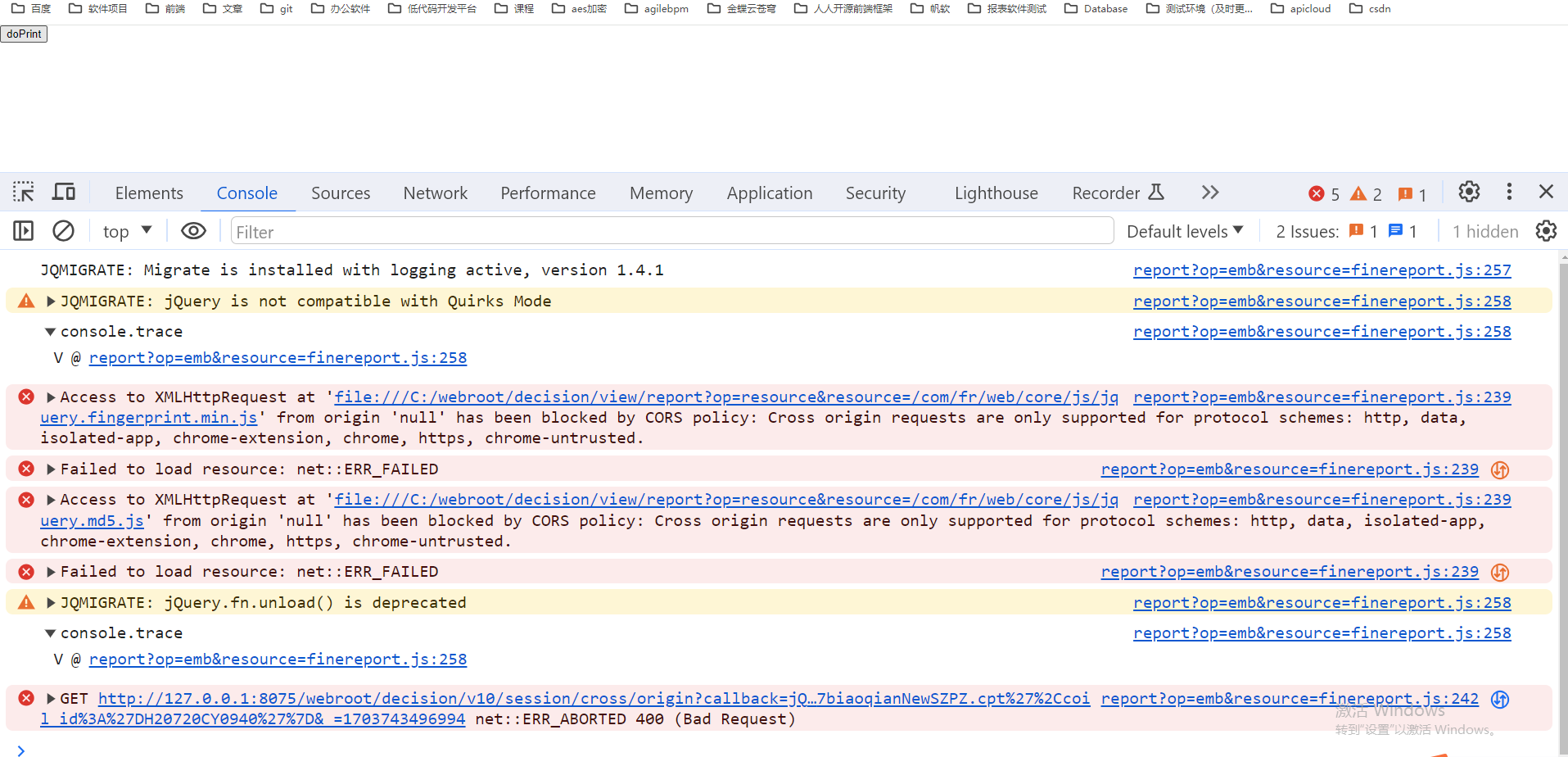Open the 127.0.0.1:8075 session URL link
The height and width of the screenshot is (757, 1568).
point(594,699)
